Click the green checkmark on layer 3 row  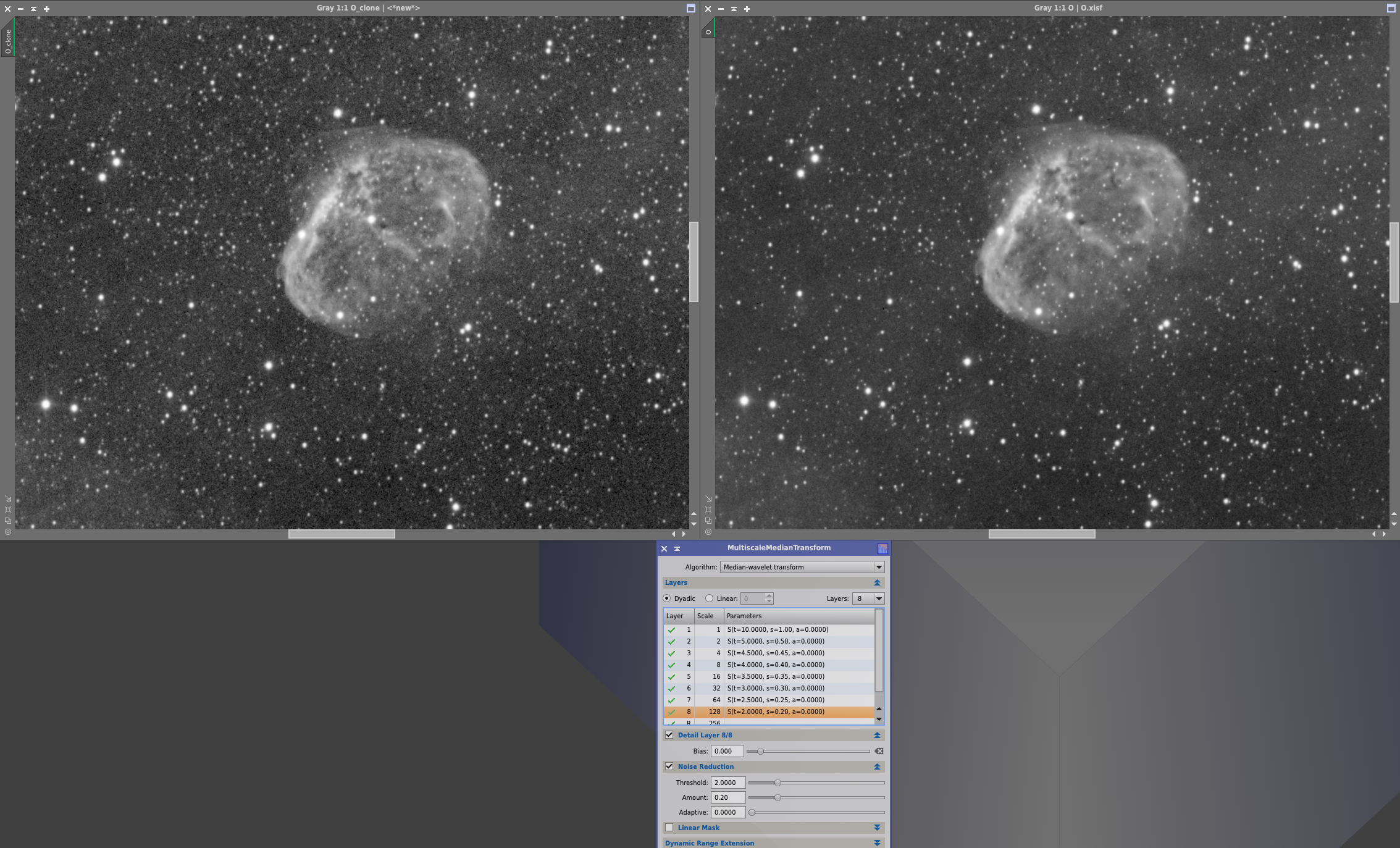click(671, 653)
